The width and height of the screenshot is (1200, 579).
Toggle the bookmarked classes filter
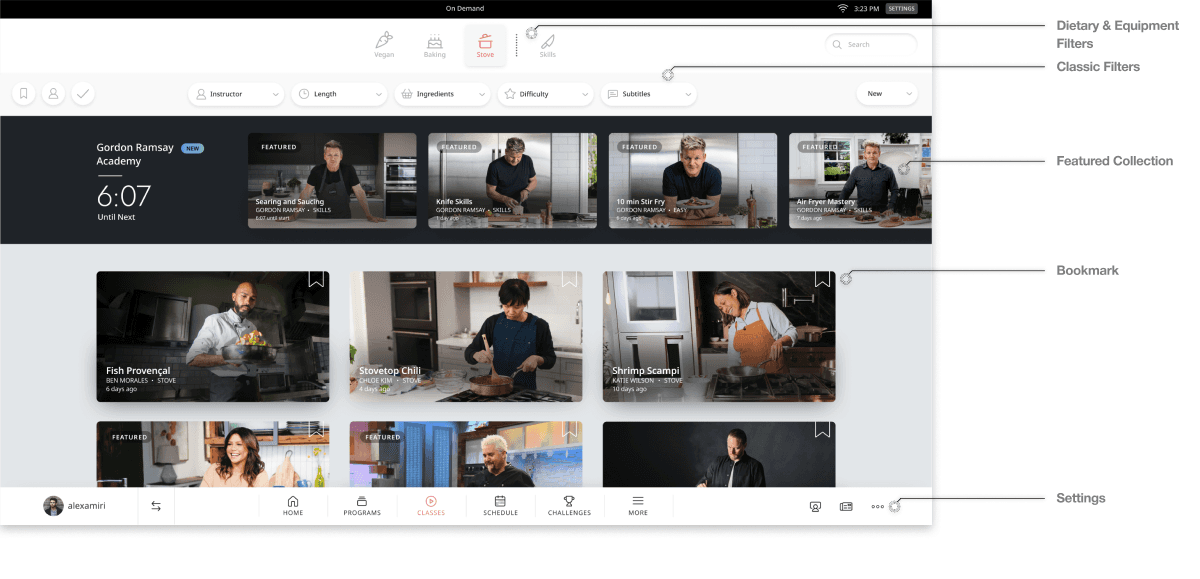(x=24, y=94)
